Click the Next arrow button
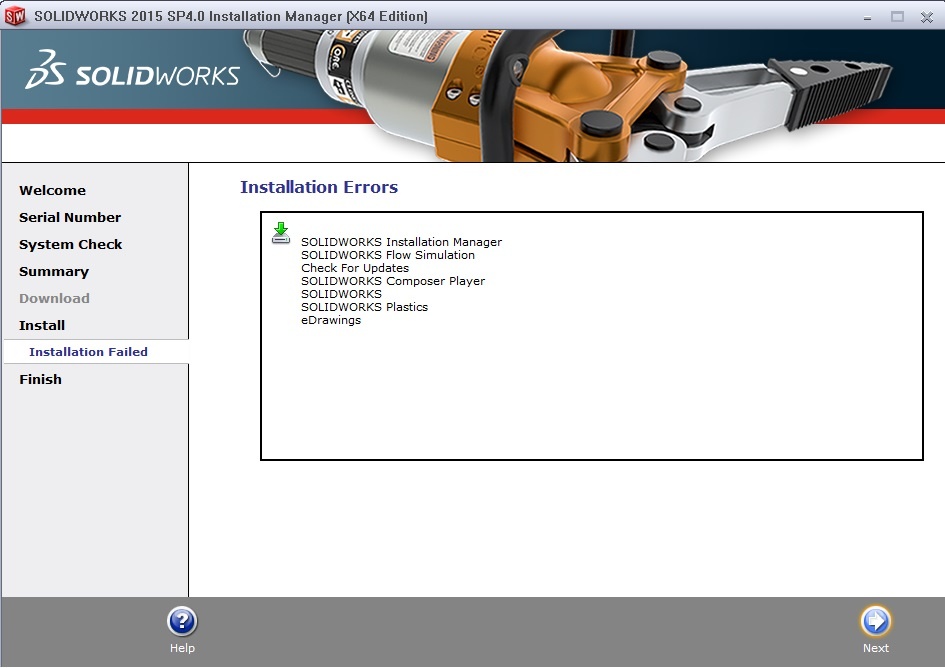The height and width of the screenshot is (668, 945). [x=875, y=622]
